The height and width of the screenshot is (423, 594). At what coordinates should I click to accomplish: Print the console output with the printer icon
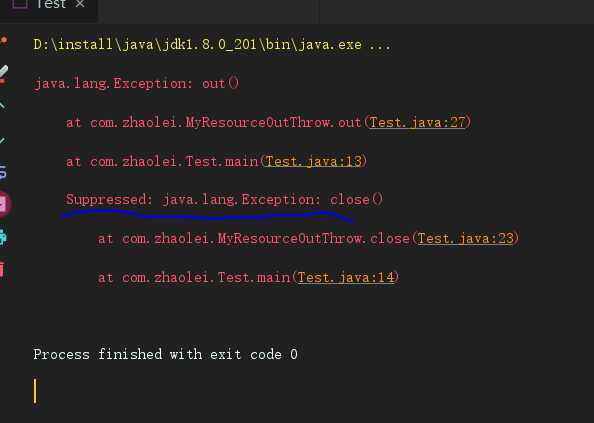pyautogui.click(x=3, y=238)
